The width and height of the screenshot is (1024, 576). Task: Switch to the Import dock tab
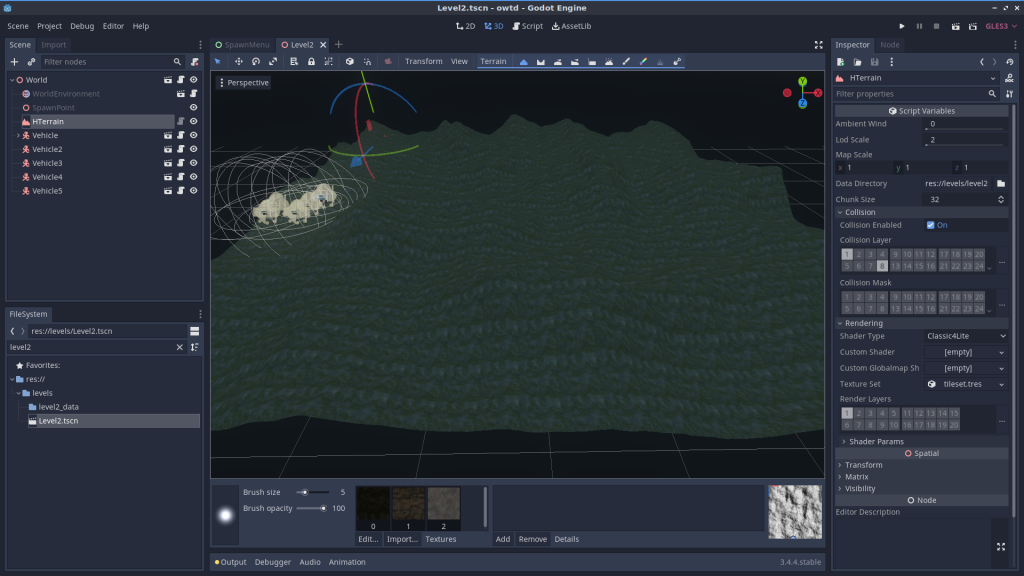pos(54,44)
